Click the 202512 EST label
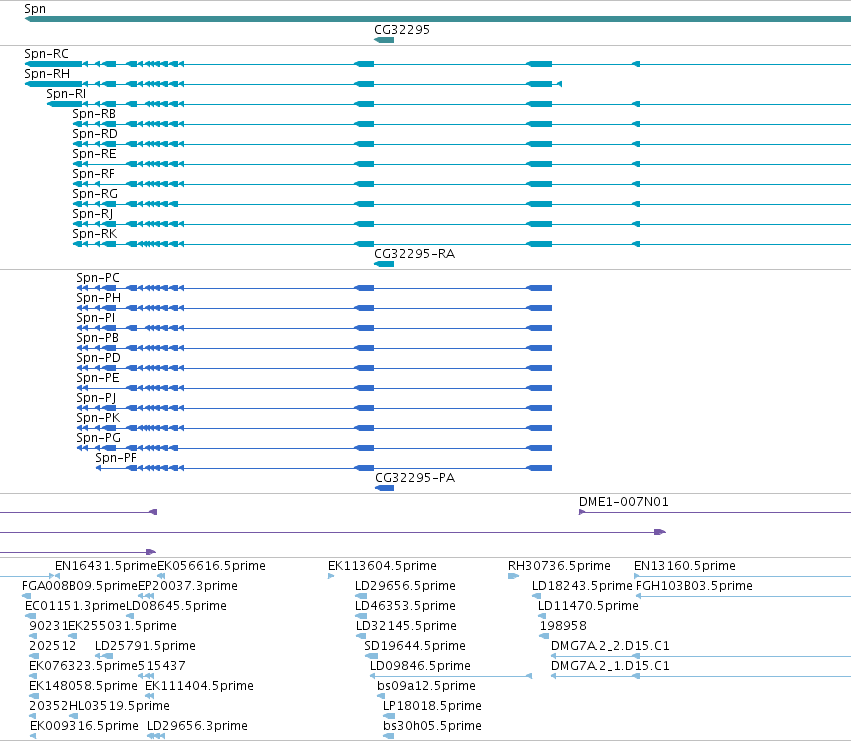851x741 pixels. tap(53, 646)
